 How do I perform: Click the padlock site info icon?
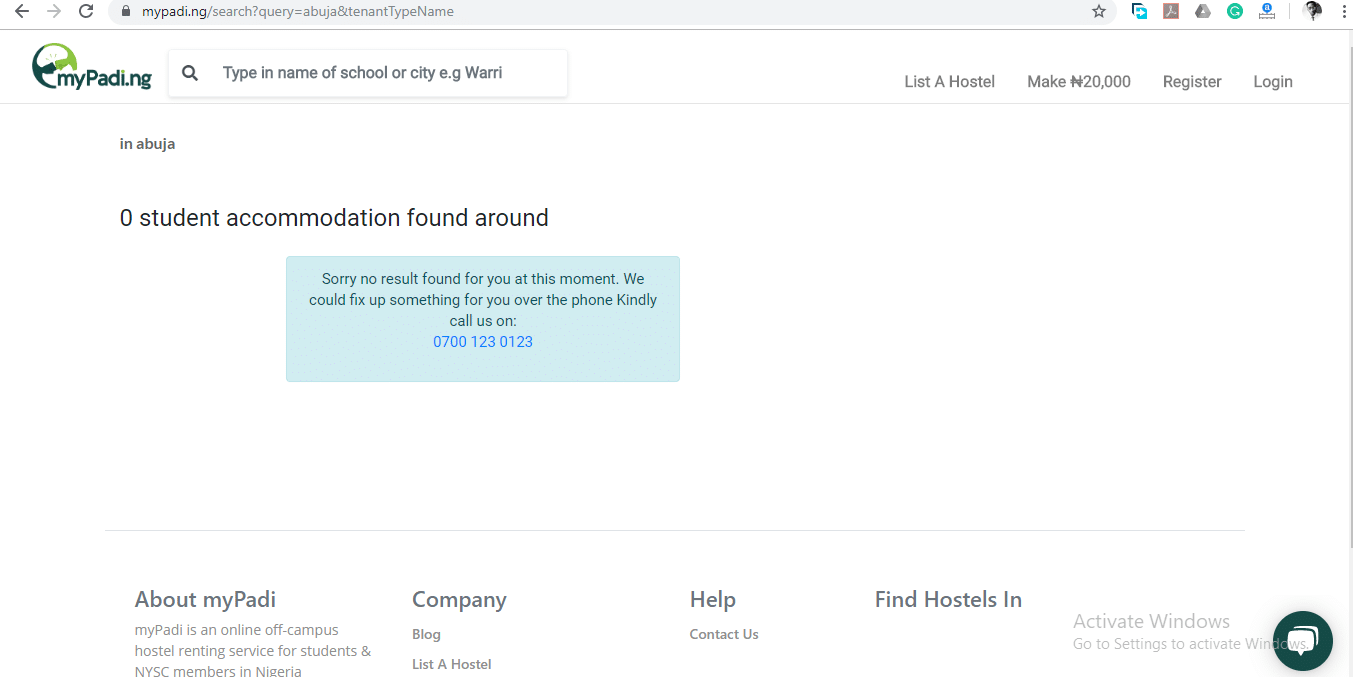coord(125,12)
